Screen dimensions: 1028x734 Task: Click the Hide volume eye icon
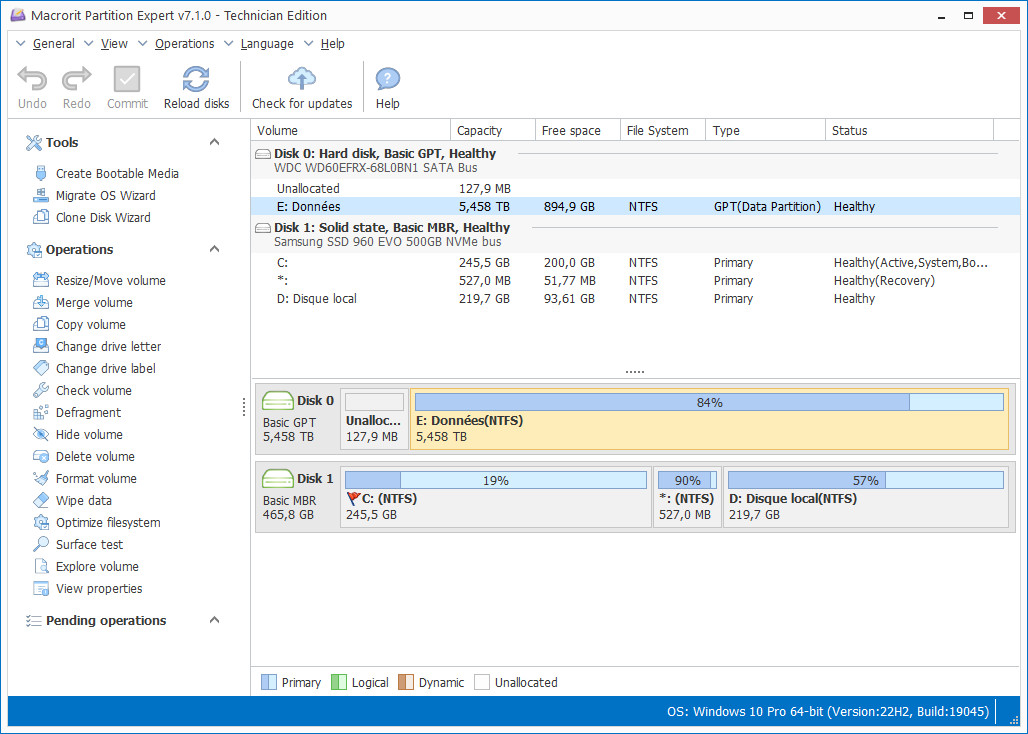point(41,434)
